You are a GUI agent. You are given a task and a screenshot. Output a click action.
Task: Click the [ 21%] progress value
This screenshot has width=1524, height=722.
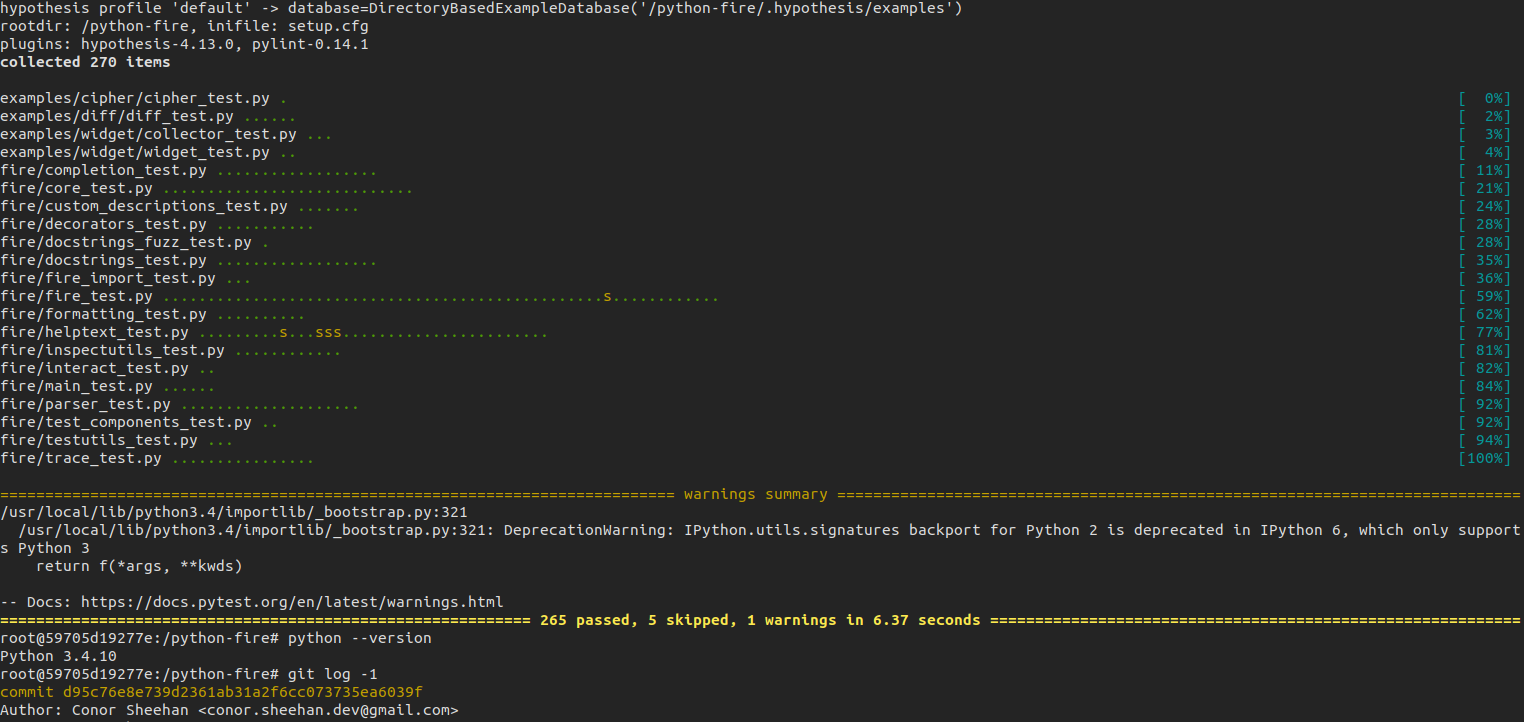(x=1485, y=188)
